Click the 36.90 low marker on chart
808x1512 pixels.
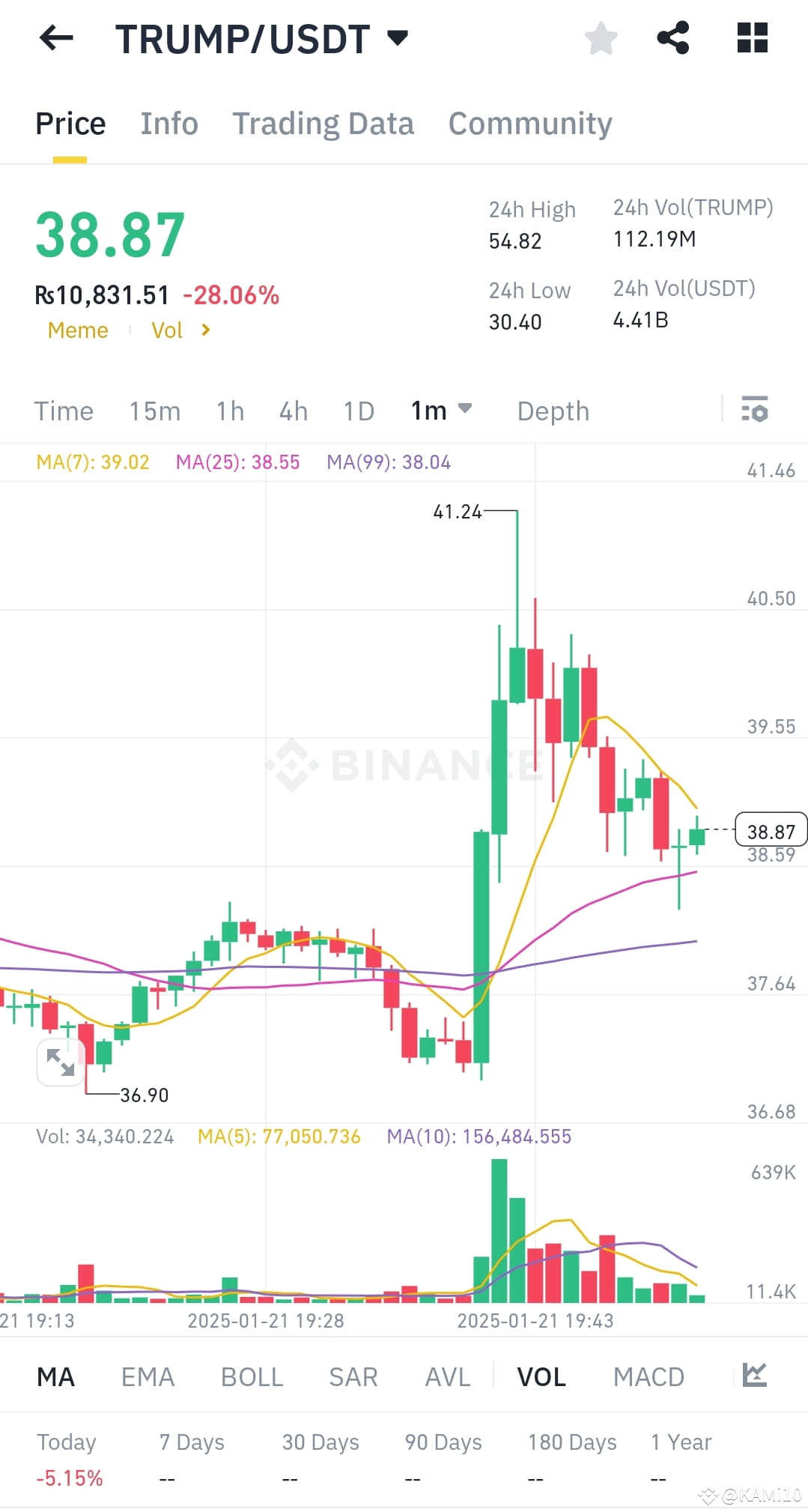pos(145,1095)
